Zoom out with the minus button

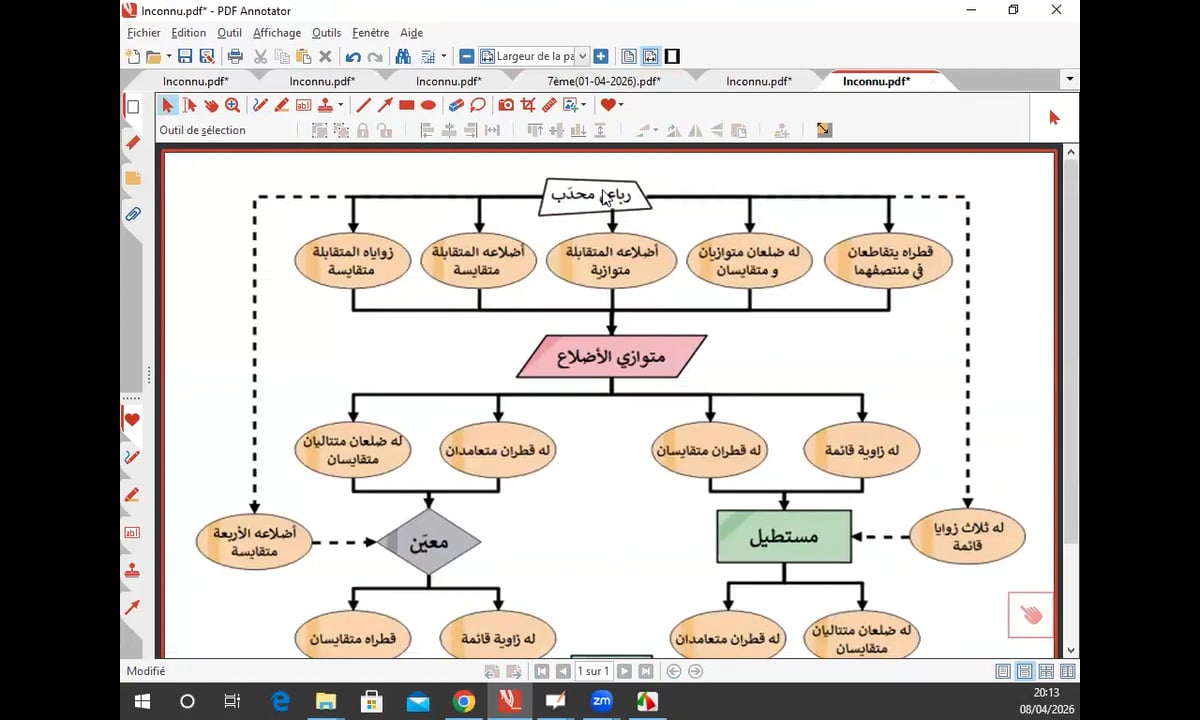(467, 57)
